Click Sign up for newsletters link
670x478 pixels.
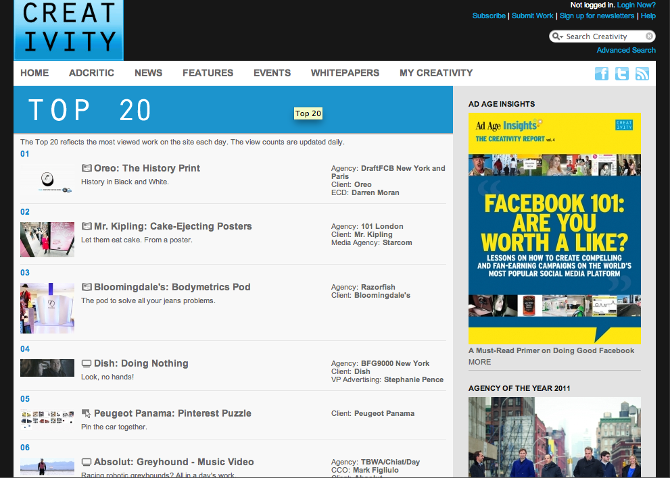[597, 16]
